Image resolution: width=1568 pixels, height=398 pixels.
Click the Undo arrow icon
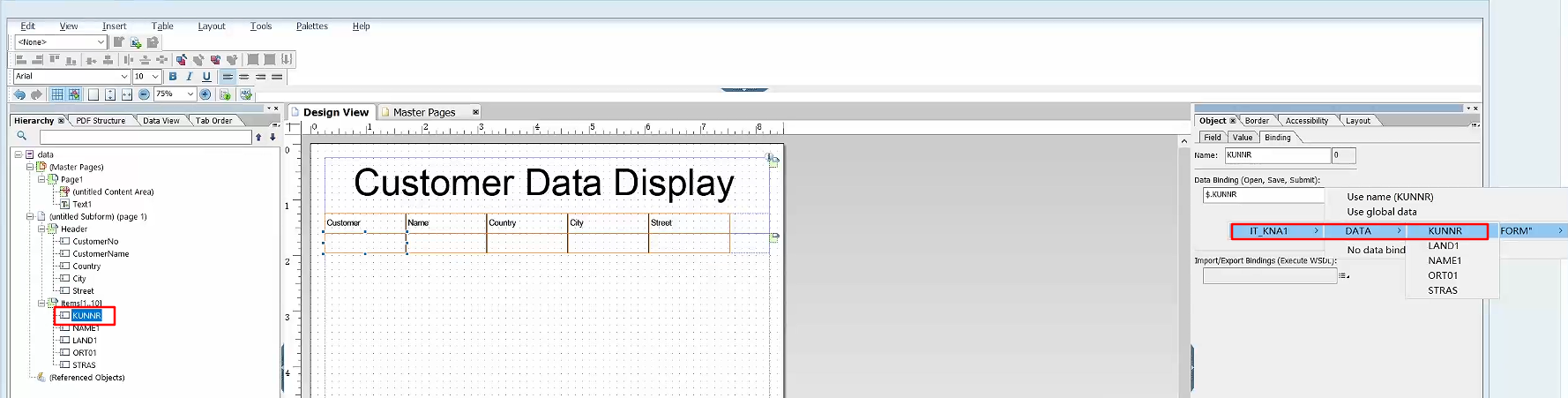coord(19,94)
